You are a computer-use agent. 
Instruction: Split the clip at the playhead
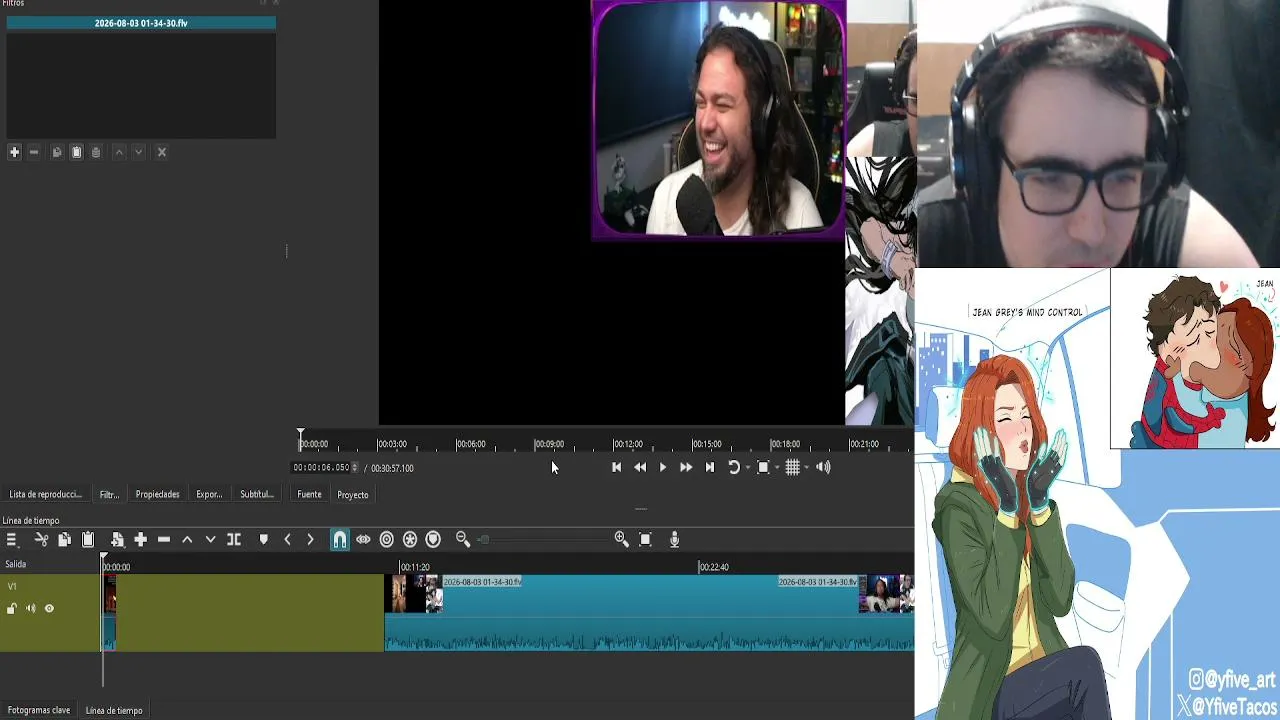234,540
